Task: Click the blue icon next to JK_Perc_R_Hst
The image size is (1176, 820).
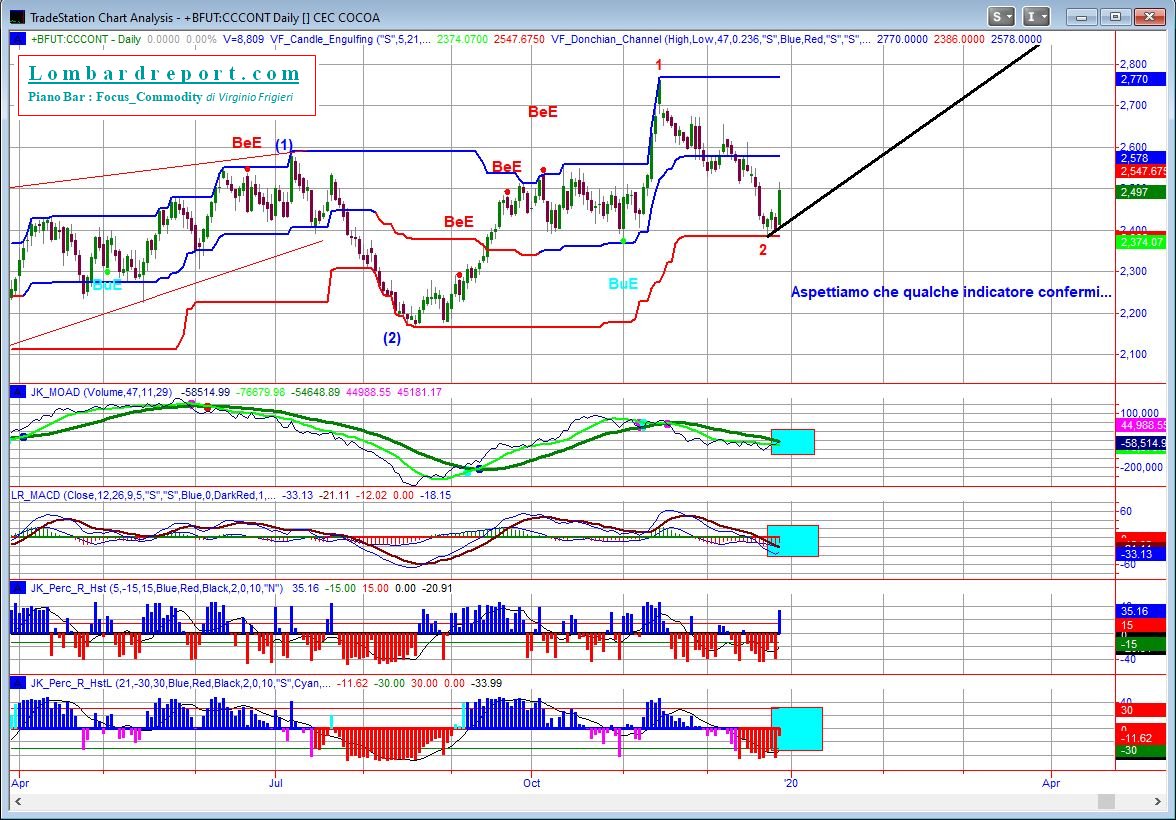Action: 19,588
